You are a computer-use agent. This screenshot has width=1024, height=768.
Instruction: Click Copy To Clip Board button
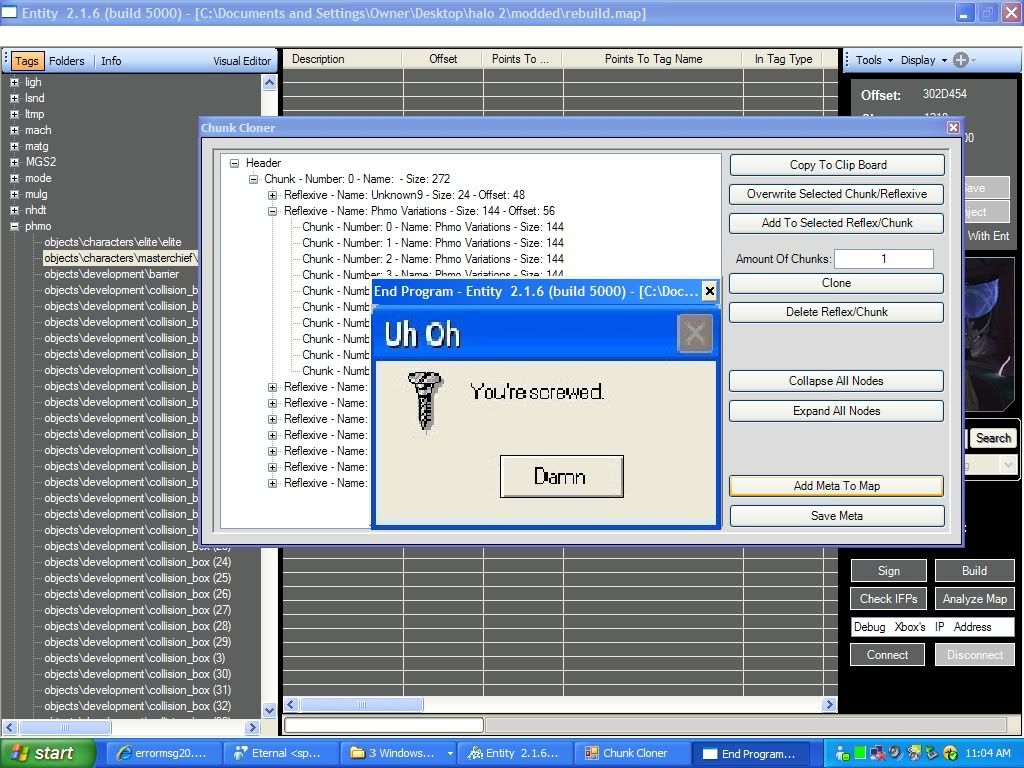pos(837,165)
